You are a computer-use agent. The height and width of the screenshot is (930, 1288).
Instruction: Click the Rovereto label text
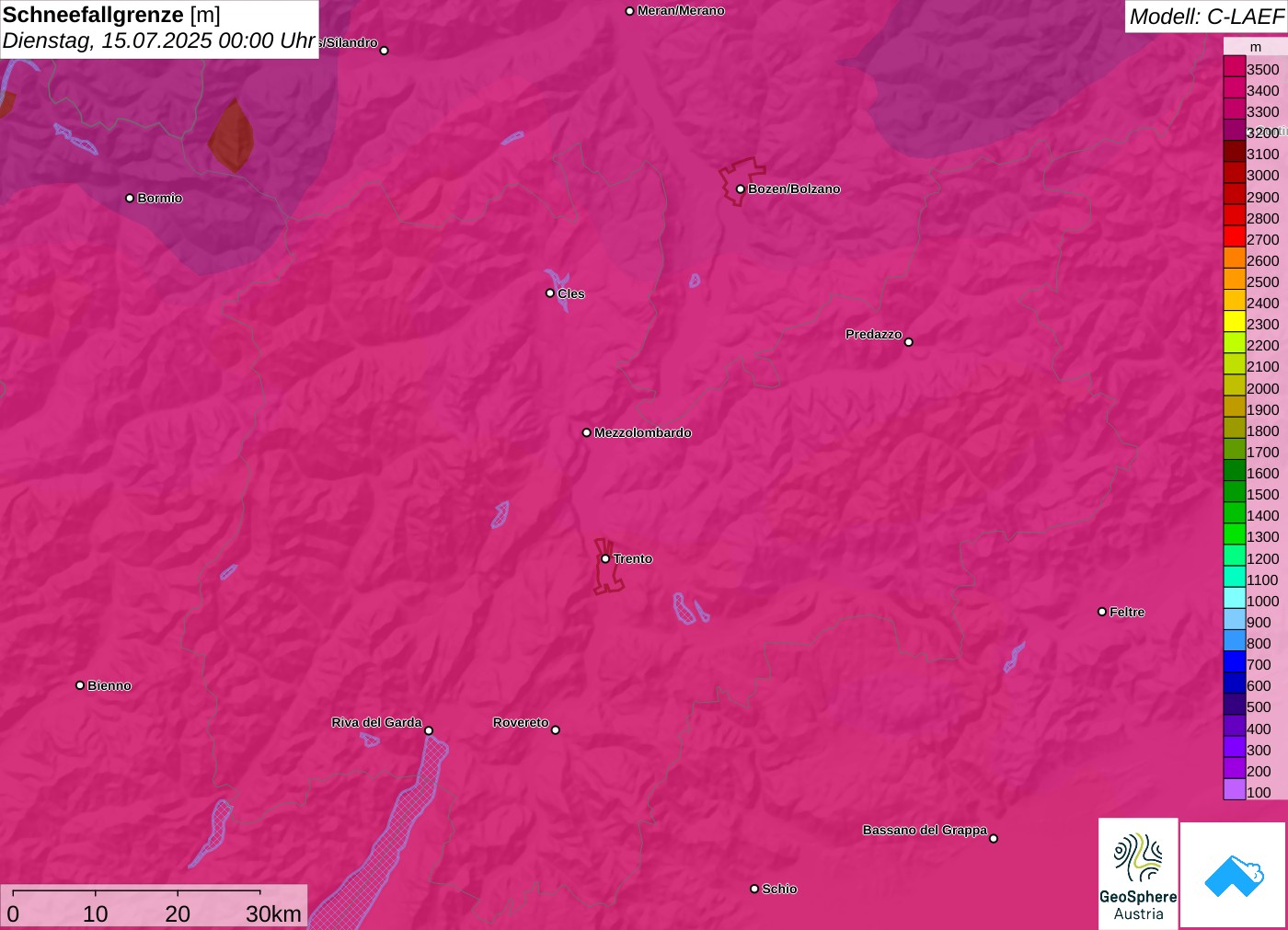click(x=521, y=722)
